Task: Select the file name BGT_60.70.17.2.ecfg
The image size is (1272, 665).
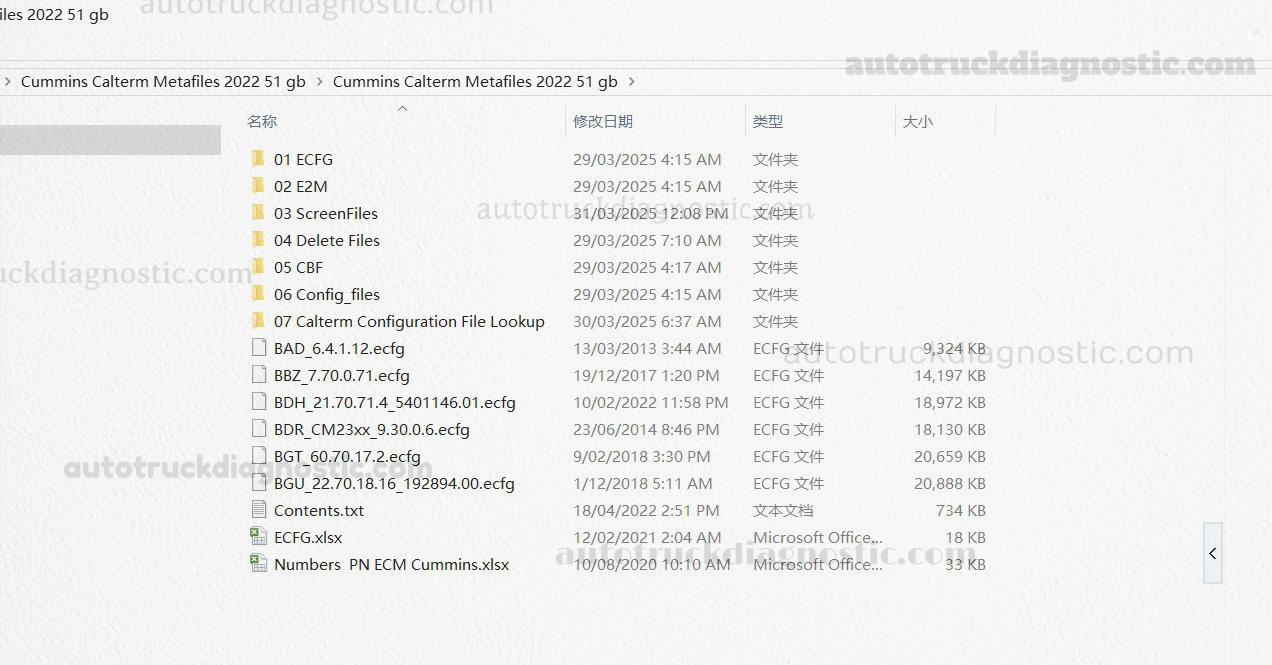Action: (x=347, y=456)
